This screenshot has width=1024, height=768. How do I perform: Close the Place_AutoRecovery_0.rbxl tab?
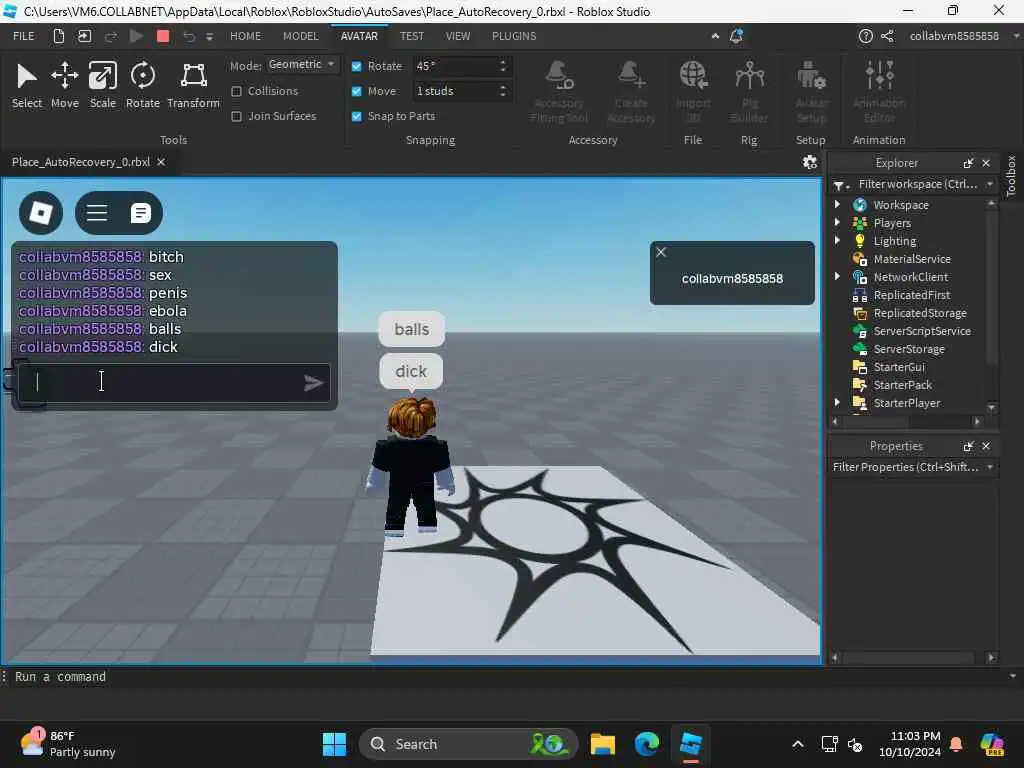point(161,162)
